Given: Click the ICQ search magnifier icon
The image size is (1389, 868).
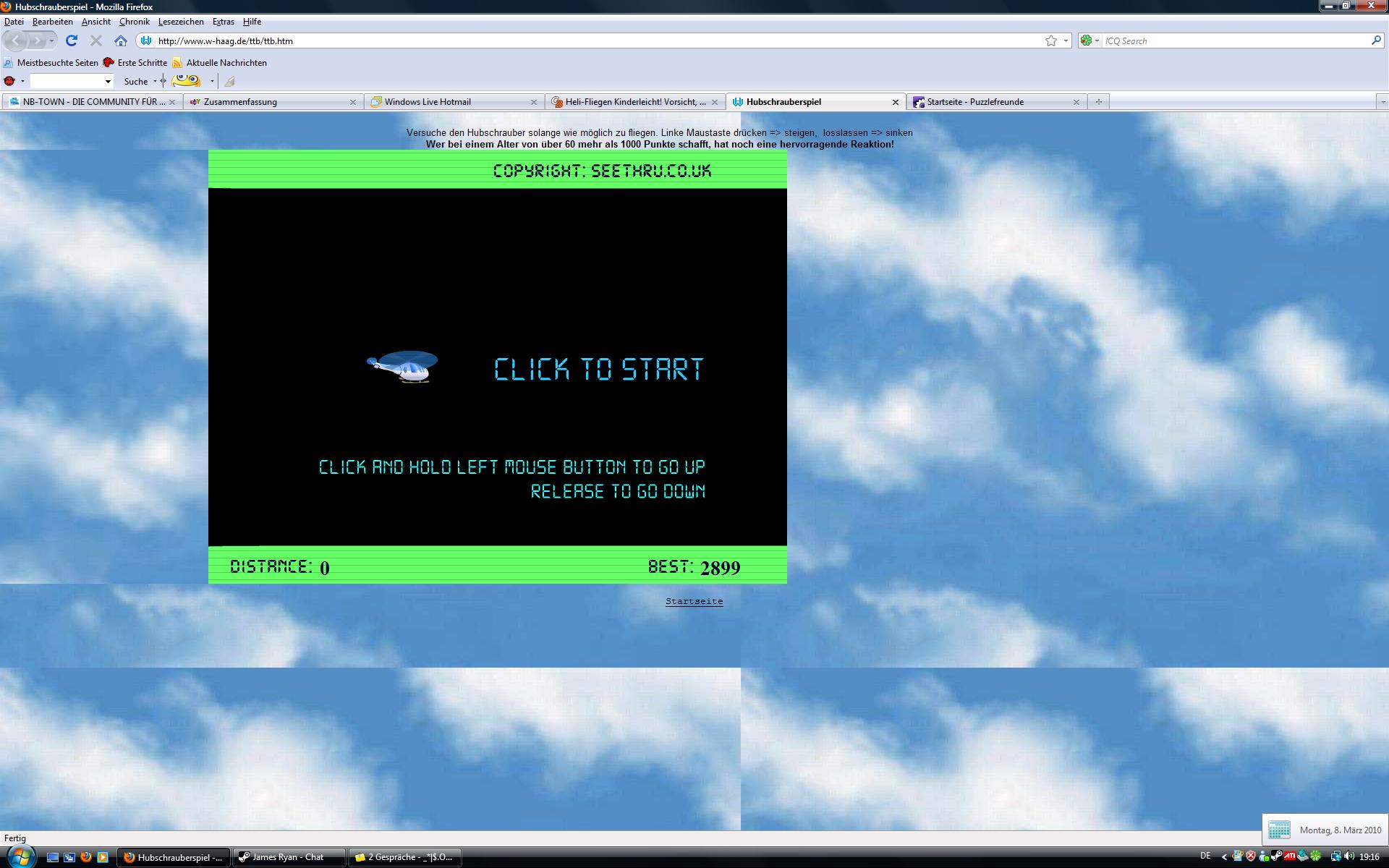Looking at the screenshot, I should (1376, 41).
